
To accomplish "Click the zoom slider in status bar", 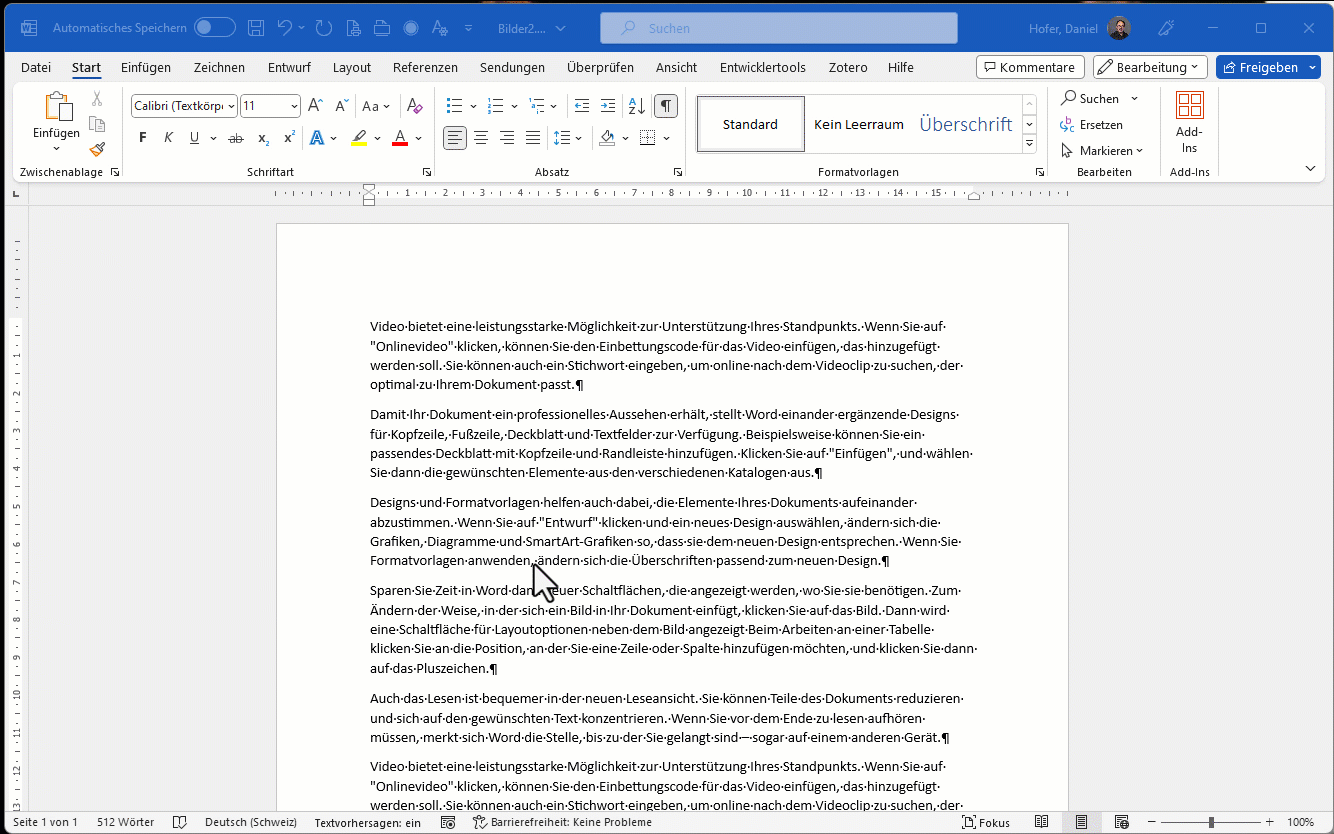I will point(1211,822).
